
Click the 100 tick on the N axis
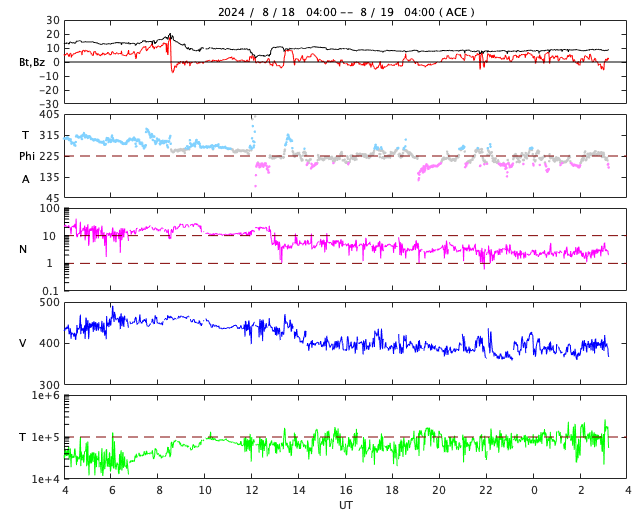click(49, 208)
